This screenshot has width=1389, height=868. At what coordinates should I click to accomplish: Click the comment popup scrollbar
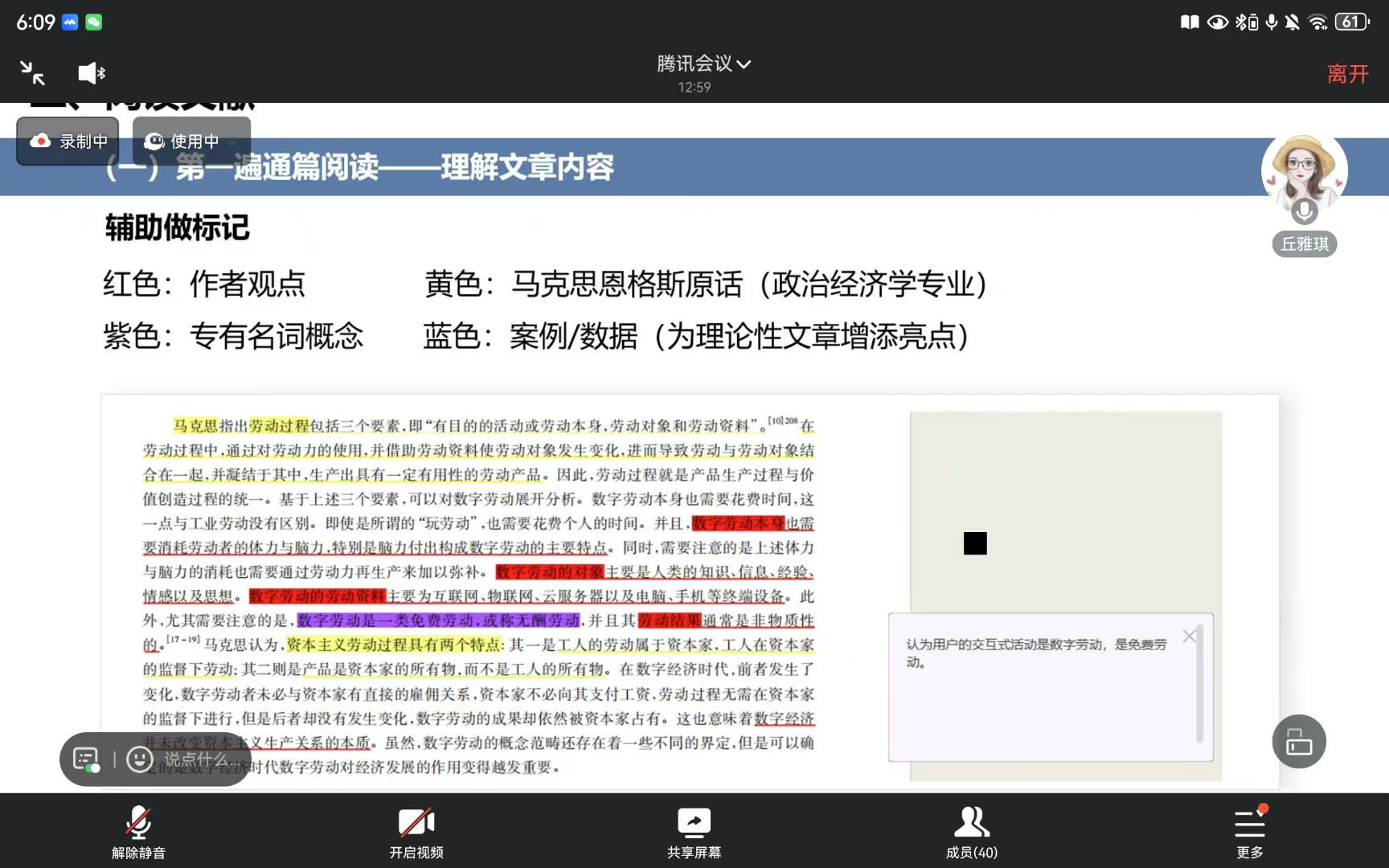(x=1199, y=683)
